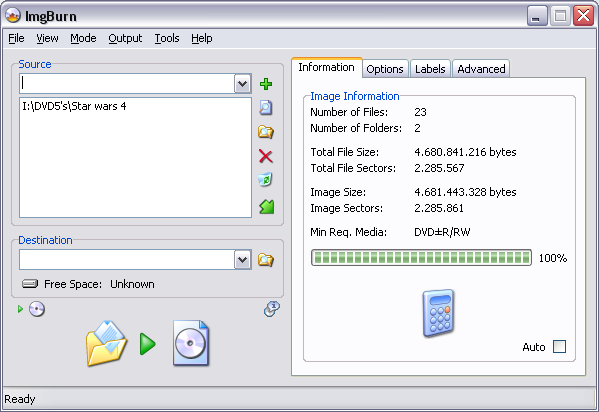Switch to the Labels tab
This screenshot has width=599, height=412.
(430, 69)
